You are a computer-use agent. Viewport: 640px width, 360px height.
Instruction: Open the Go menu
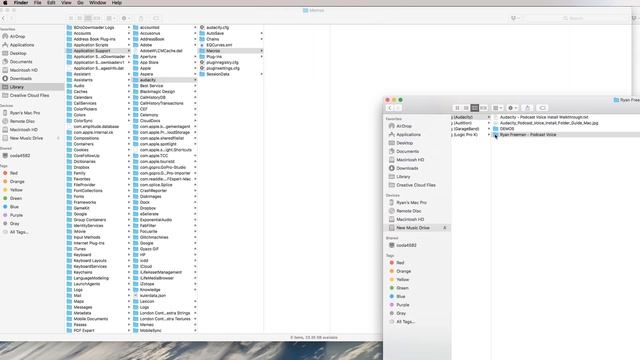coord(80,3)
